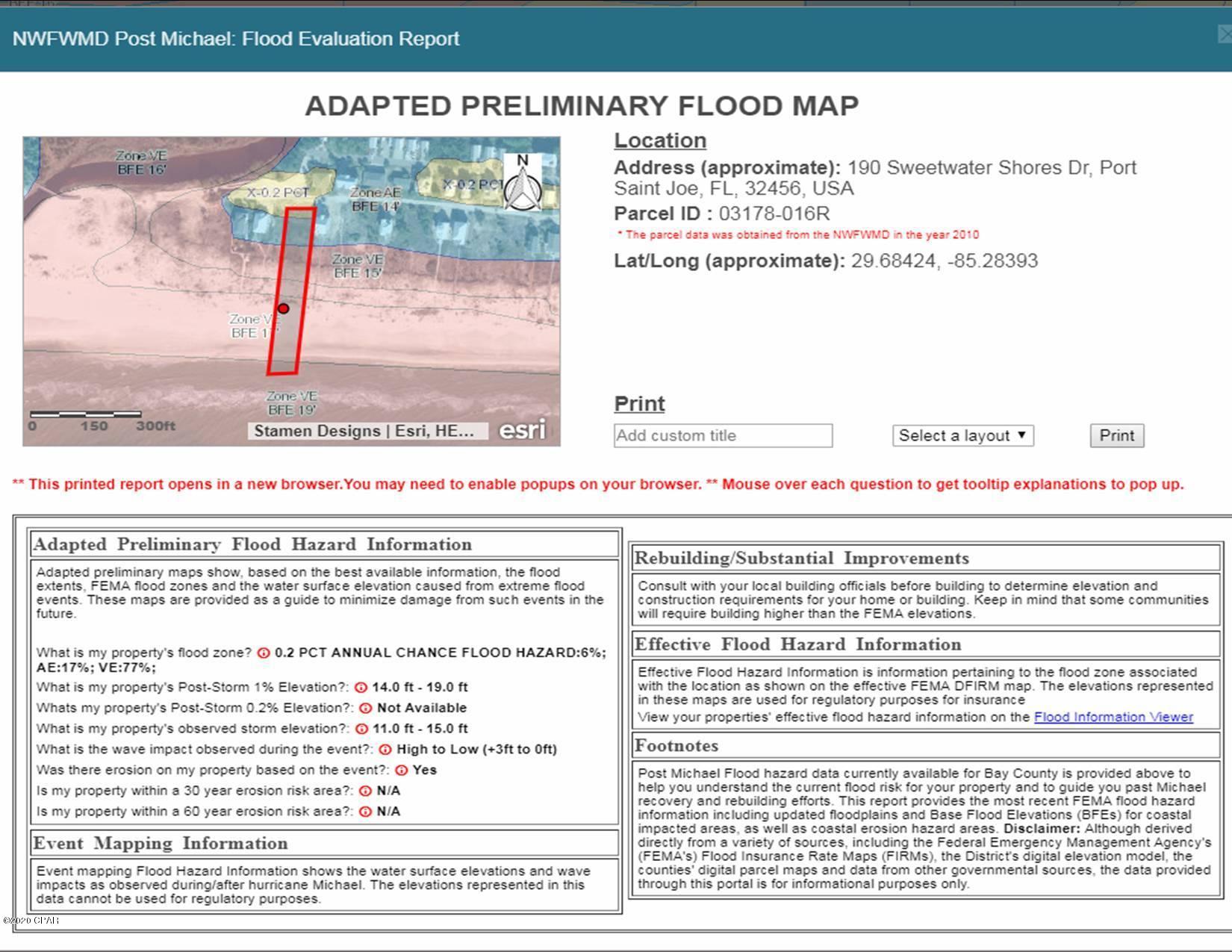Click info icon for Post-Storm 0.2% Elevation

(x=365, y=708)
